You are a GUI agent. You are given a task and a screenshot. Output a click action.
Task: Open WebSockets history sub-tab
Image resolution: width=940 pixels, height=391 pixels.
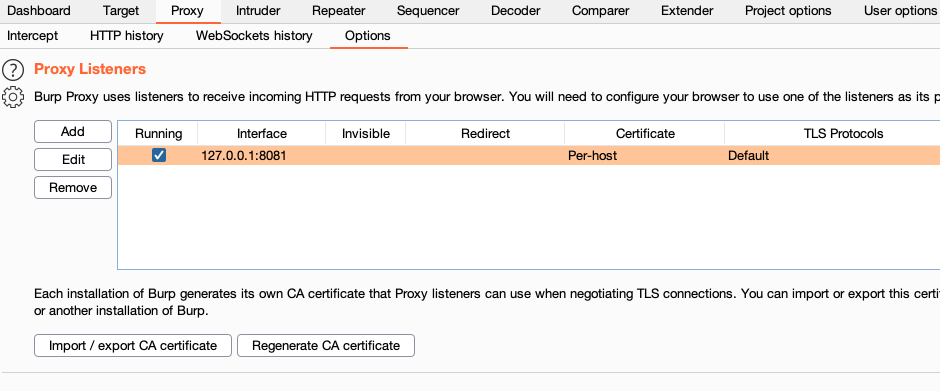coord(254,36)
